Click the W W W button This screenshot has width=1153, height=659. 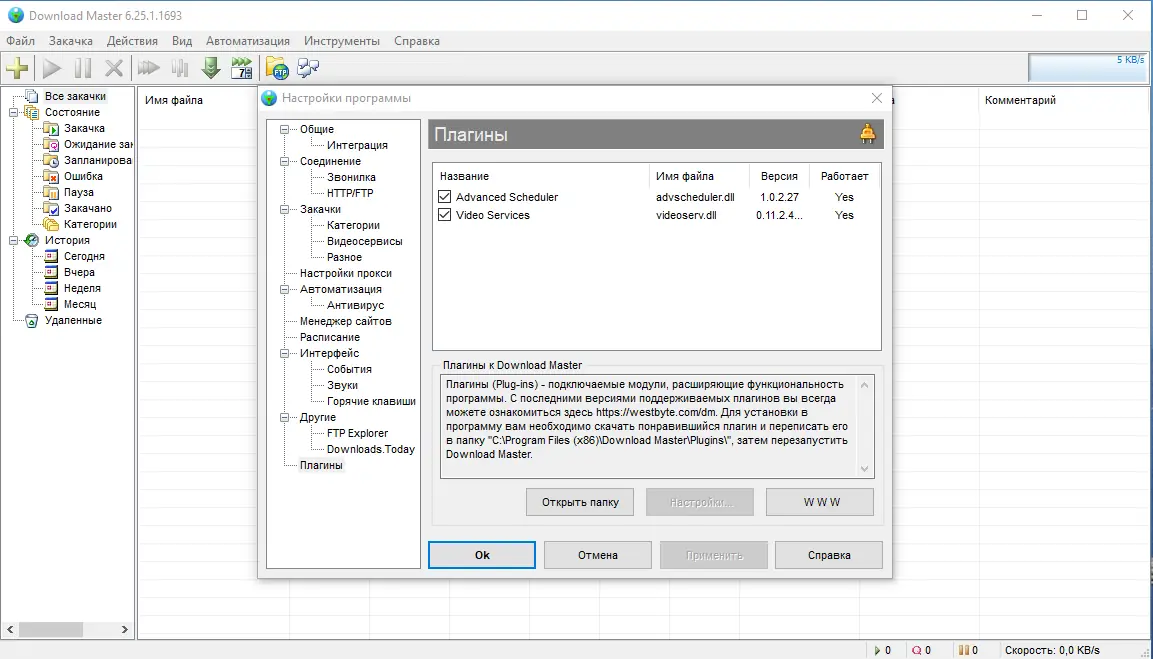pos(820,502)
